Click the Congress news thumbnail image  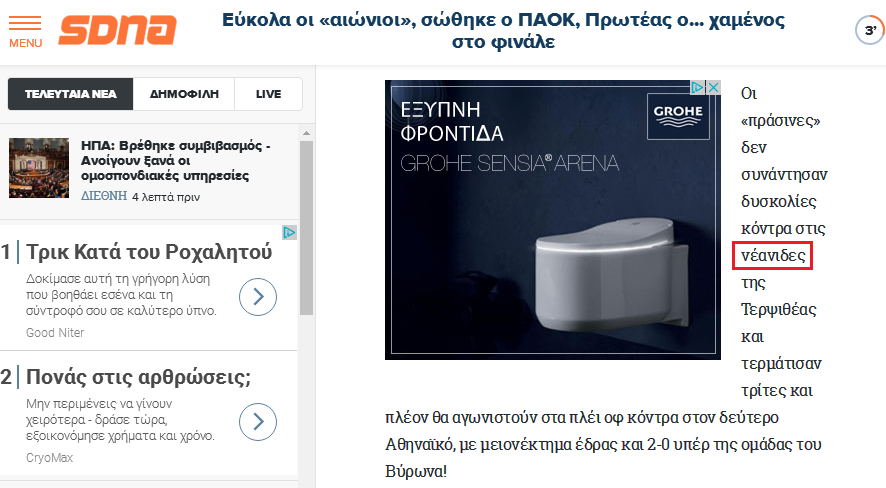[39, 168]
